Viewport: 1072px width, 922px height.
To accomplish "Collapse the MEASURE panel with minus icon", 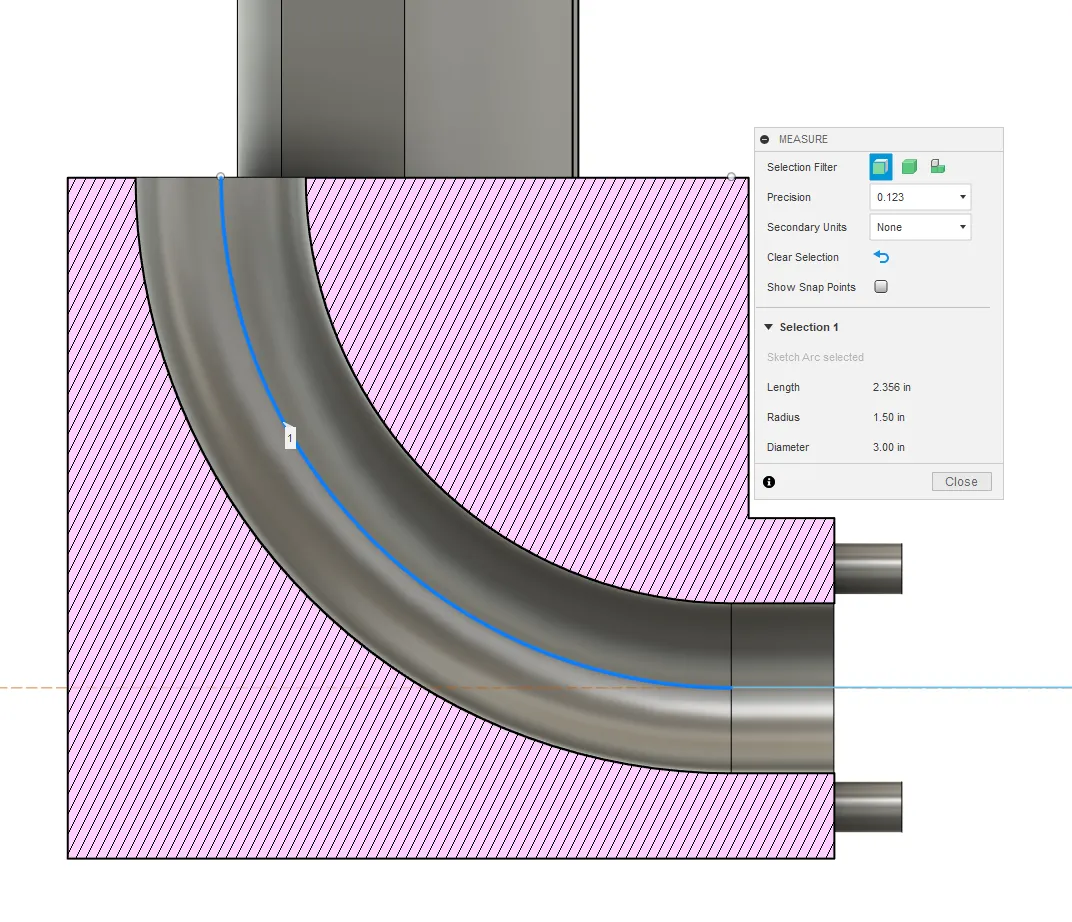I will pyautogui.click(x=764, y=139).
